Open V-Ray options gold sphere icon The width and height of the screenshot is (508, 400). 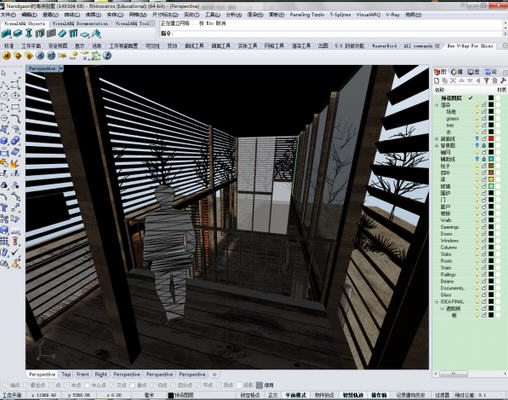(6, 56)
